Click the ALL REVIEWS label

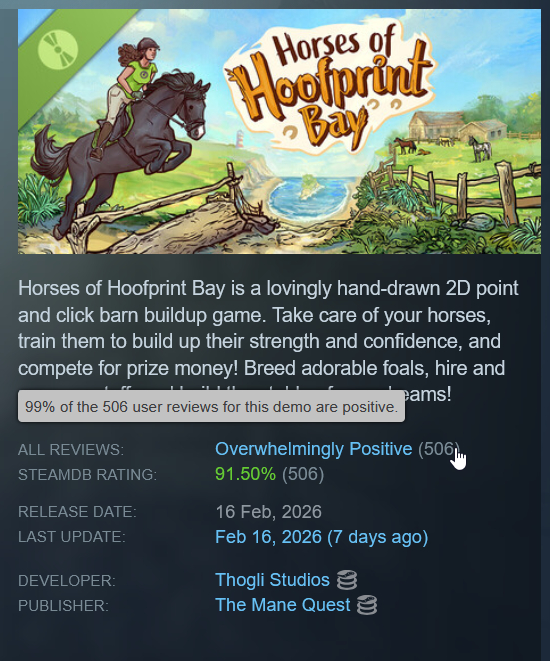71,450
